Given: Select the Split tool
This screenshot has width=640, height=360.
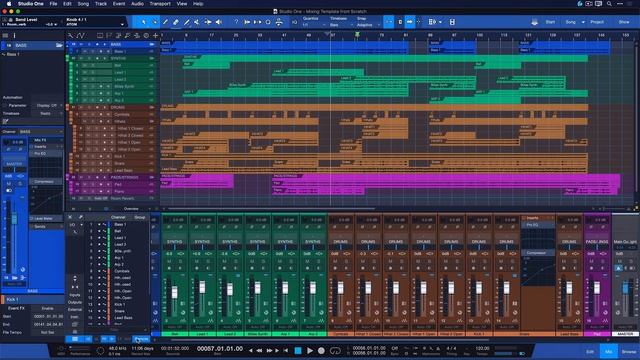Looking at the screenshot, I should (165, 22).
